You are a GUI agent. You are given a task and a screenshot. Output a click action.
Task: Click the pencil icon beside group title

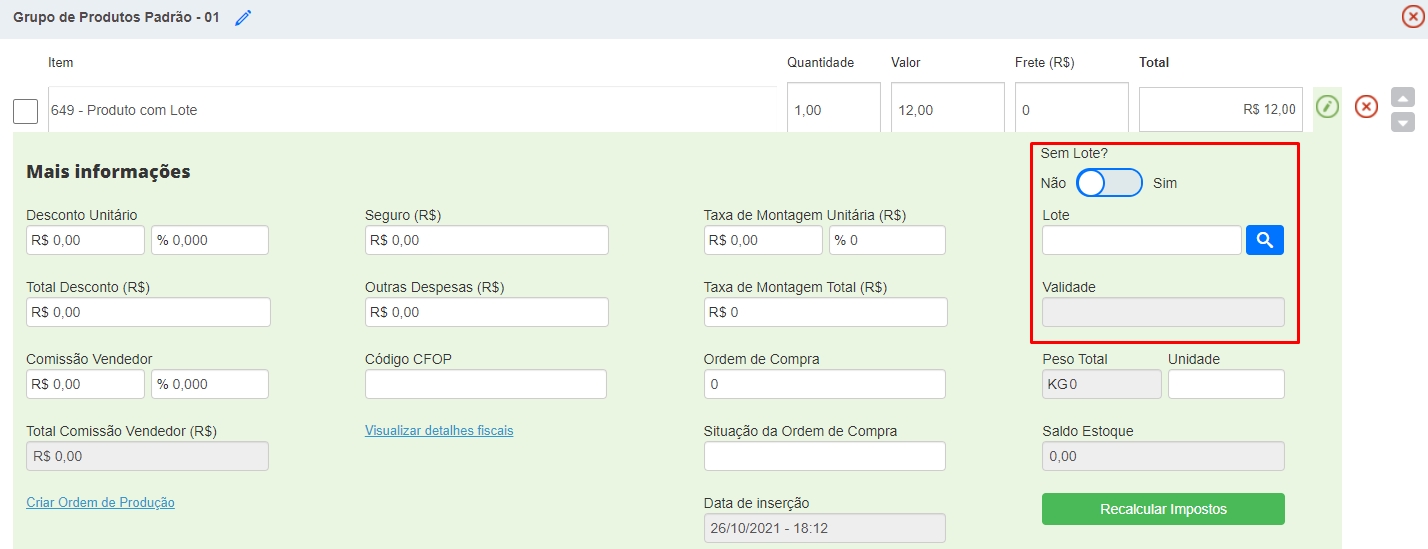[x=243, y=18]
